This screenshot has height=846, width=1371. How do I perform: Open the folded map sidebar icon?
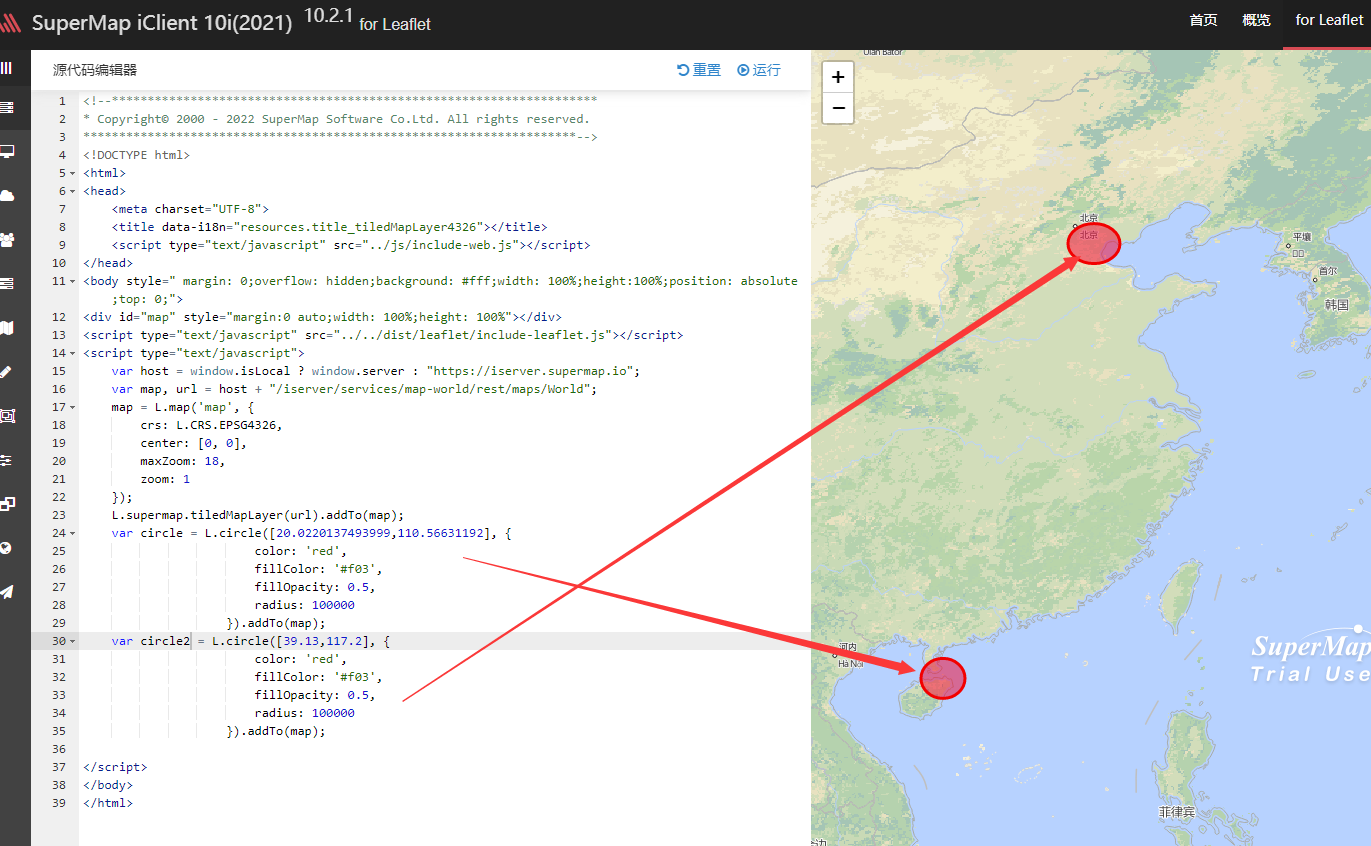[x=7, y=327]
